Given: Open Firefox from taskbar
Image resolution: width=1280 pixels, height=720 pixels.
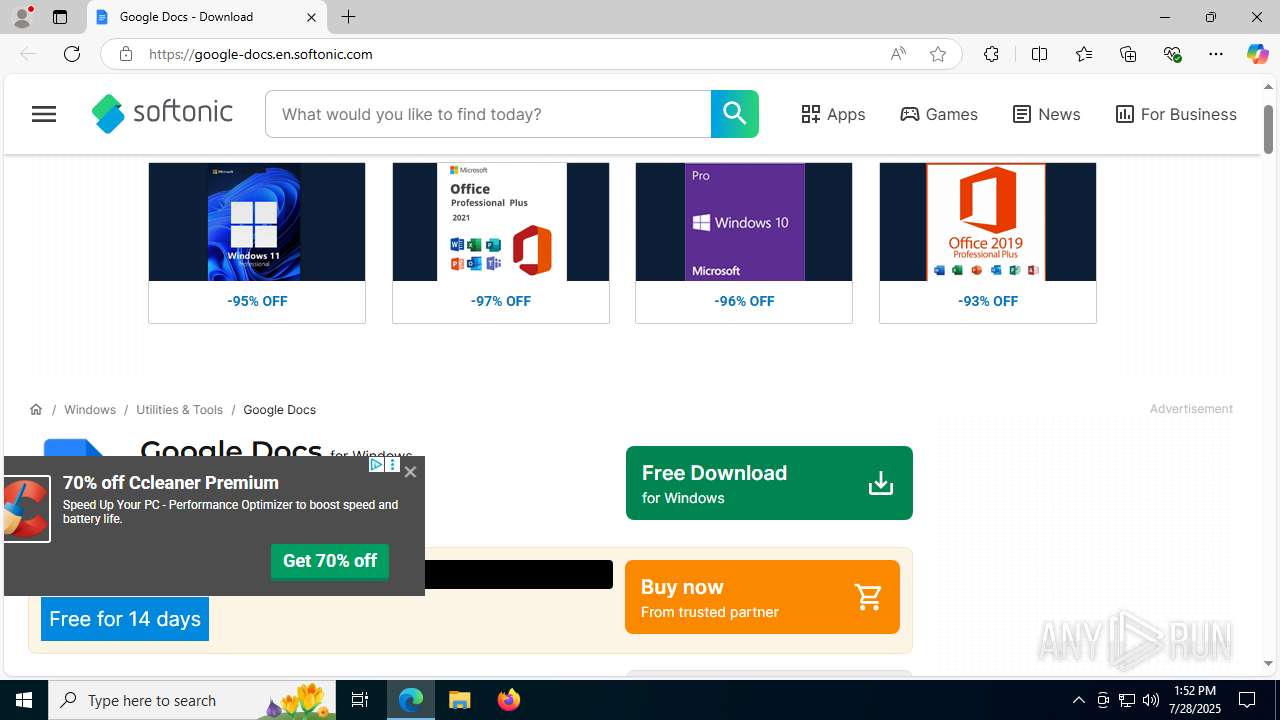Looking at the screenshot, I should point(509,700).
